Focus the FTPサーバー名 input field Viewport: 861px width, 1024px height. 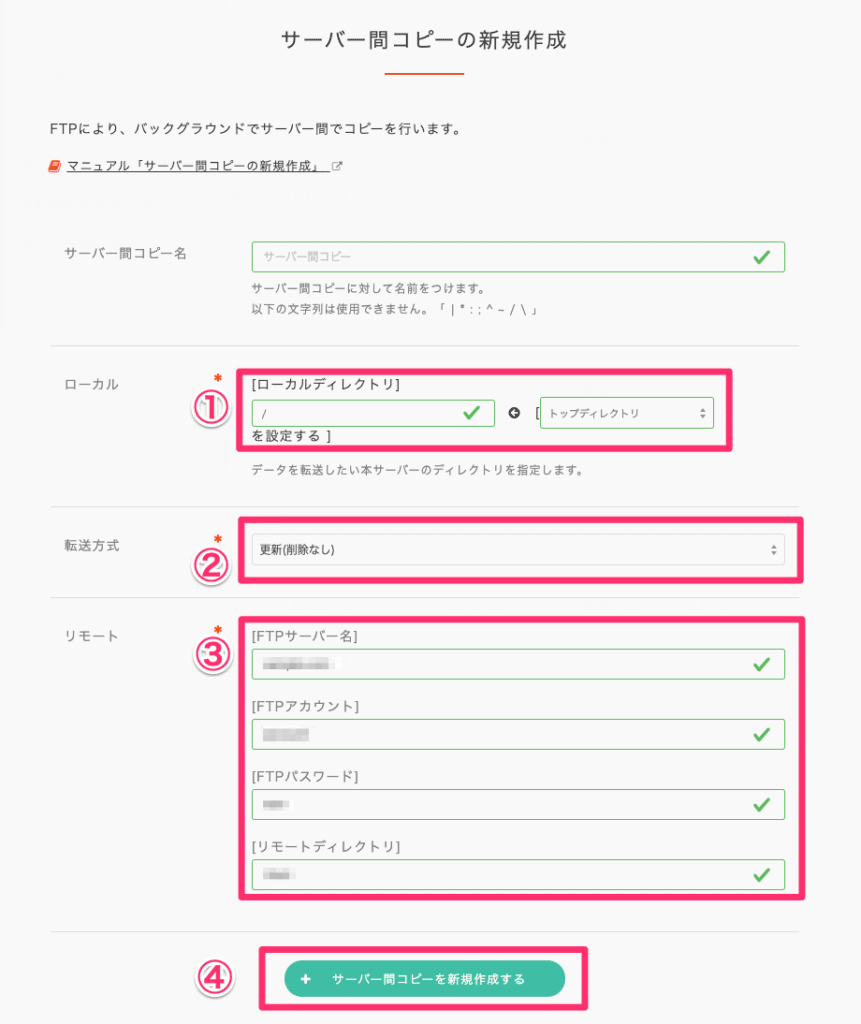click(x=518, y=665)
